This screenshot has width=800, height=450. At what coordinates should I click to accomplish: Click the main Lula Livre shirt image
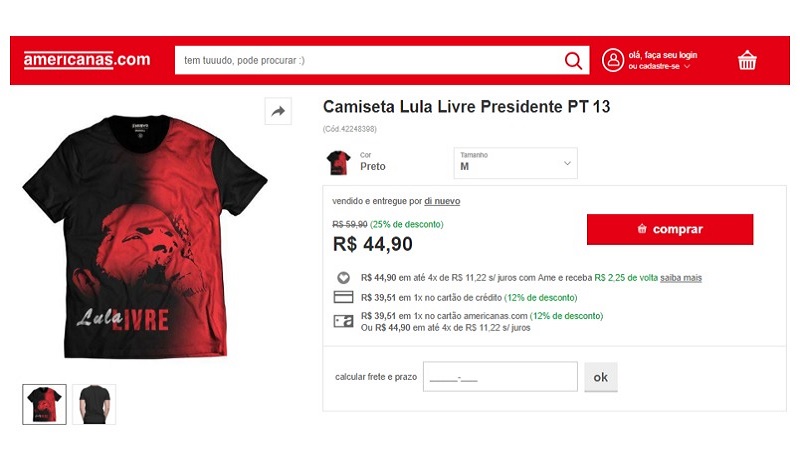pos(145,236)
